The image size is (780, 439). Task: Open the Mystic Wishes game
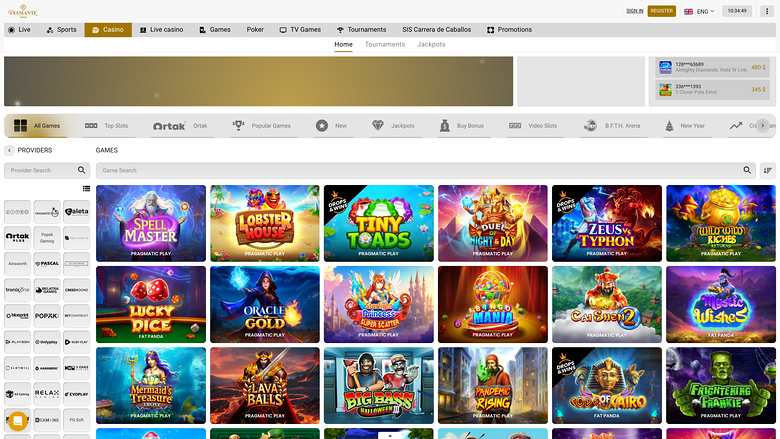pos(721,304)
